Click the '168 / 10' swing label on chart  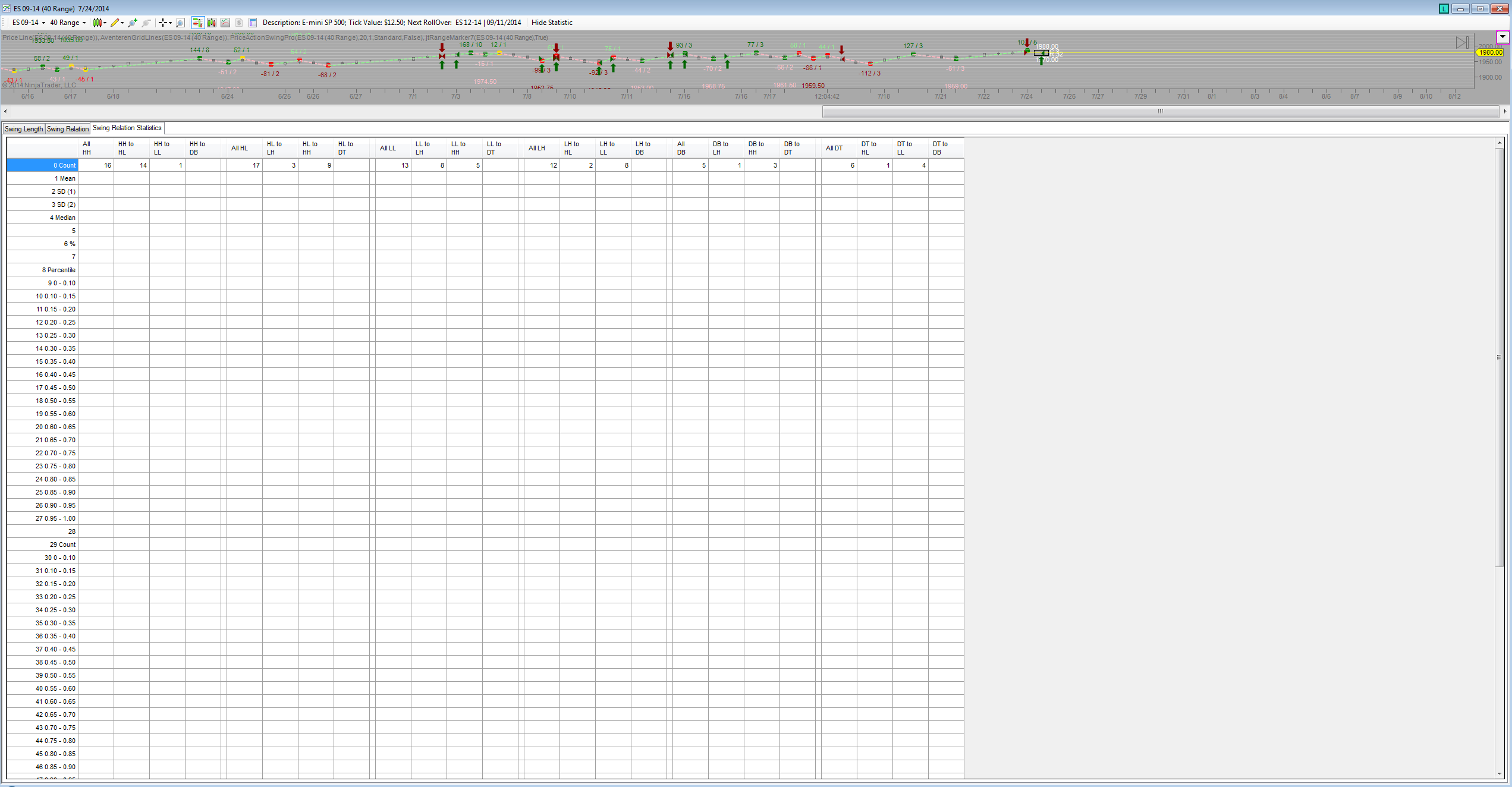point(471,45)
